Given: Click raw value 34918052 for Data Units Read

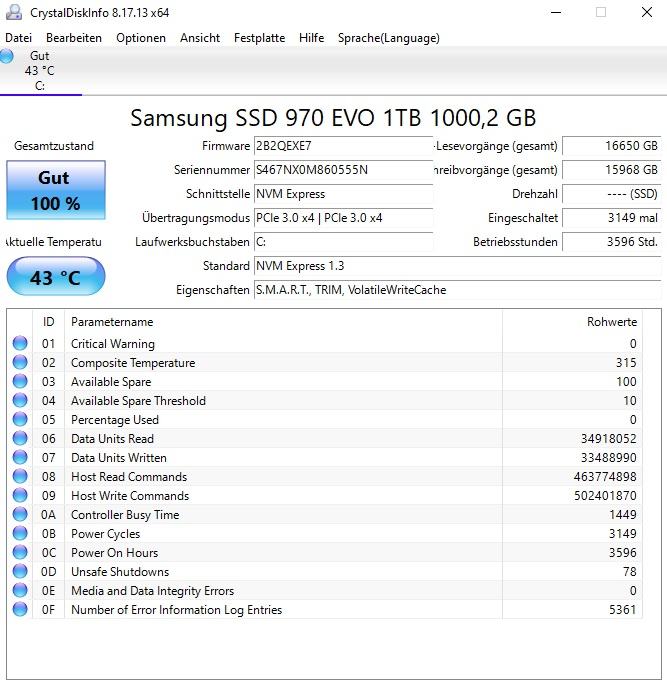Looking at the screenshot, I should click(x=608, y=439).
